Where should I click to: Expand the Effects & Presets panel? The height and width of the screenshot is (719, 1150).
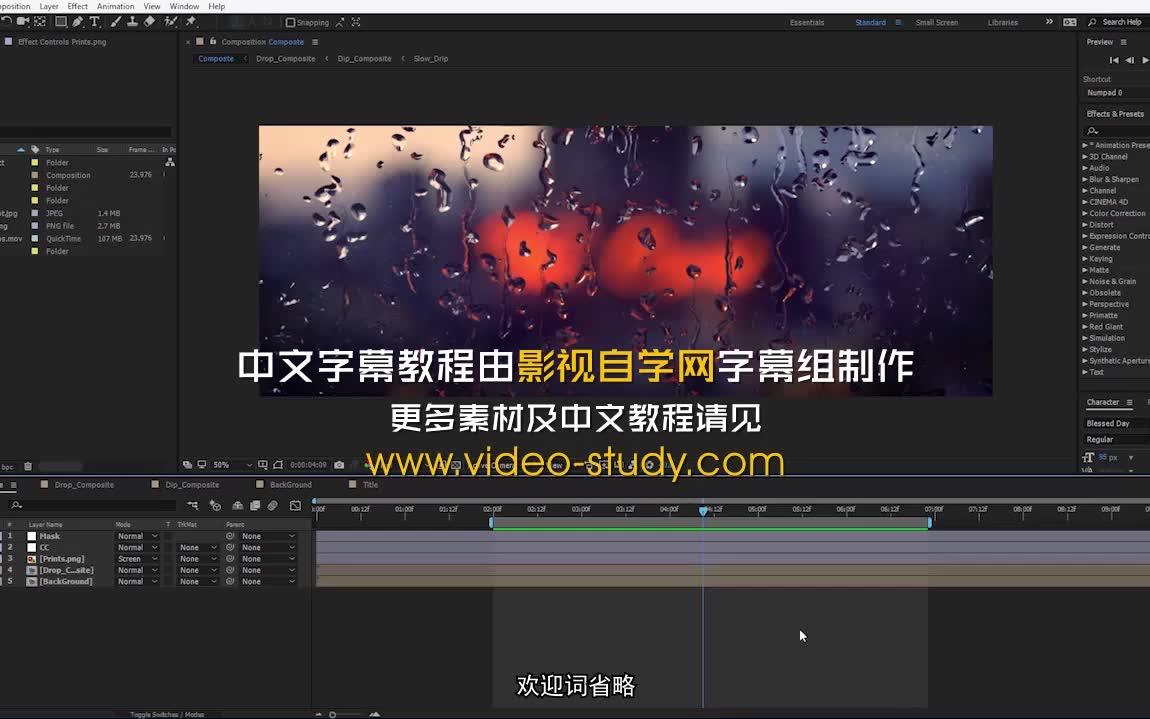point(1113,113)
